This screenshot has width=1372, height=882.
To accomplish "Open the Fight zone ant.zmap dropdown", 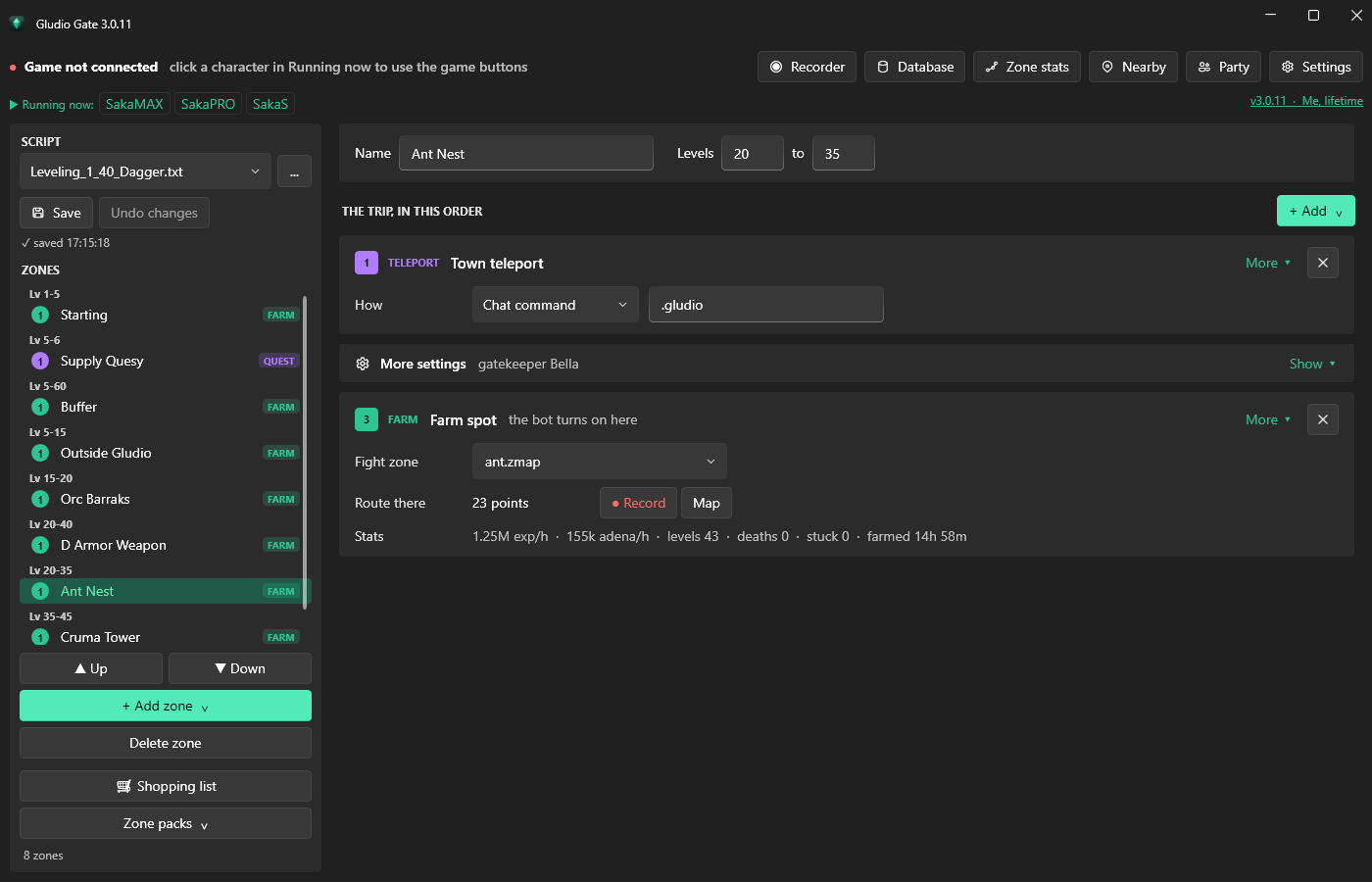I will (600, 462).
